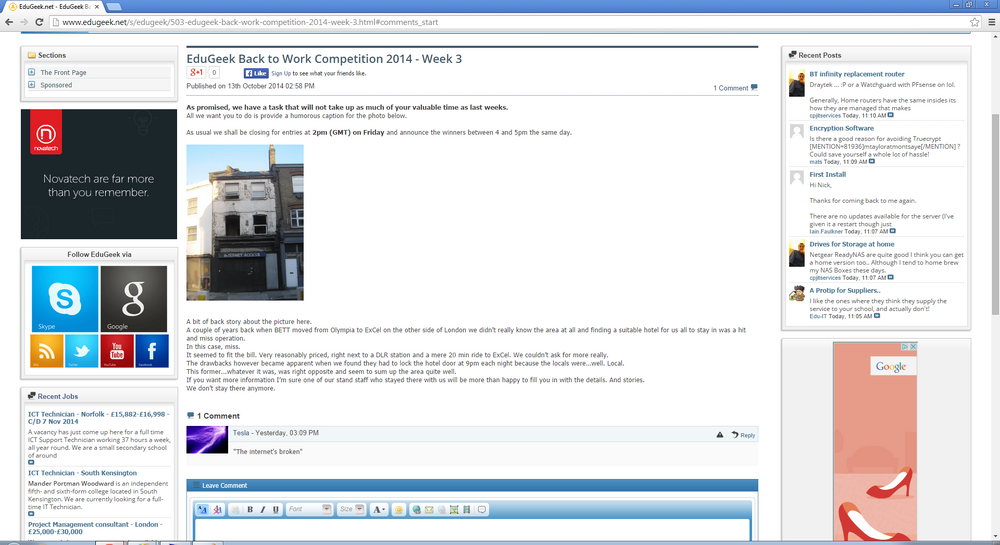Image resolution: width=1000 pixels, height=545 pixels.
Task: Click the Google +1 button
Action: point(196,73)
